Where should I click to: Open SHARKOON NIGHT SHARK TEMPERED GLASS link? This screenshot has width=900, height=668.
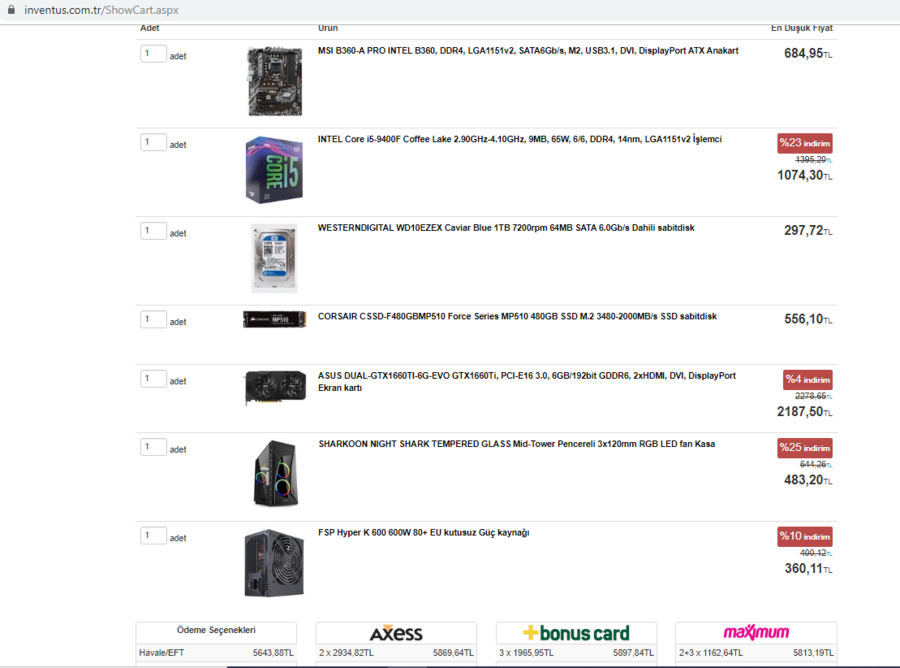point(517,444)
